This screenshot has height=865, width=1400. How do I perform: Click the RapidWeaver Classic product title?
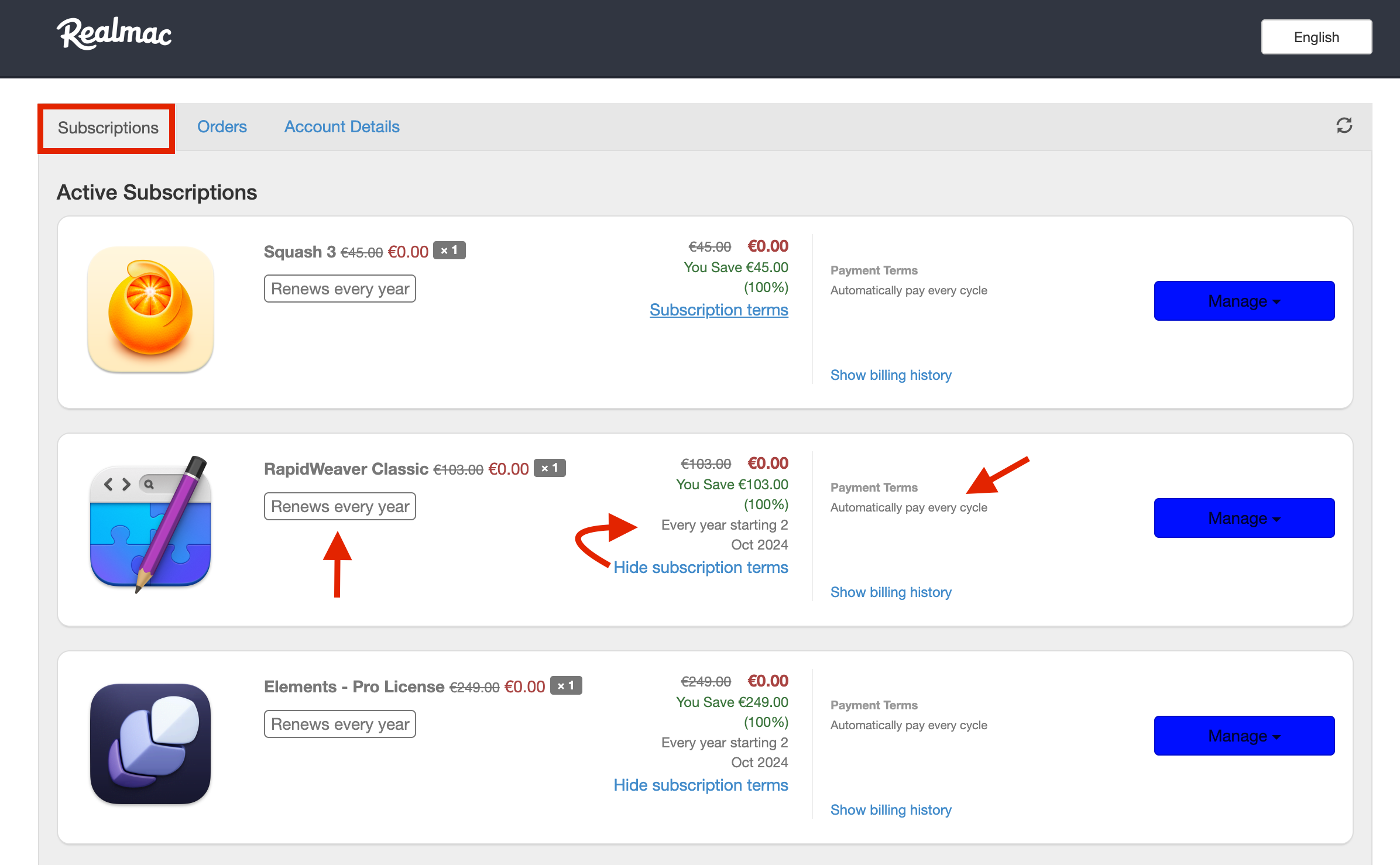point(346,469)
